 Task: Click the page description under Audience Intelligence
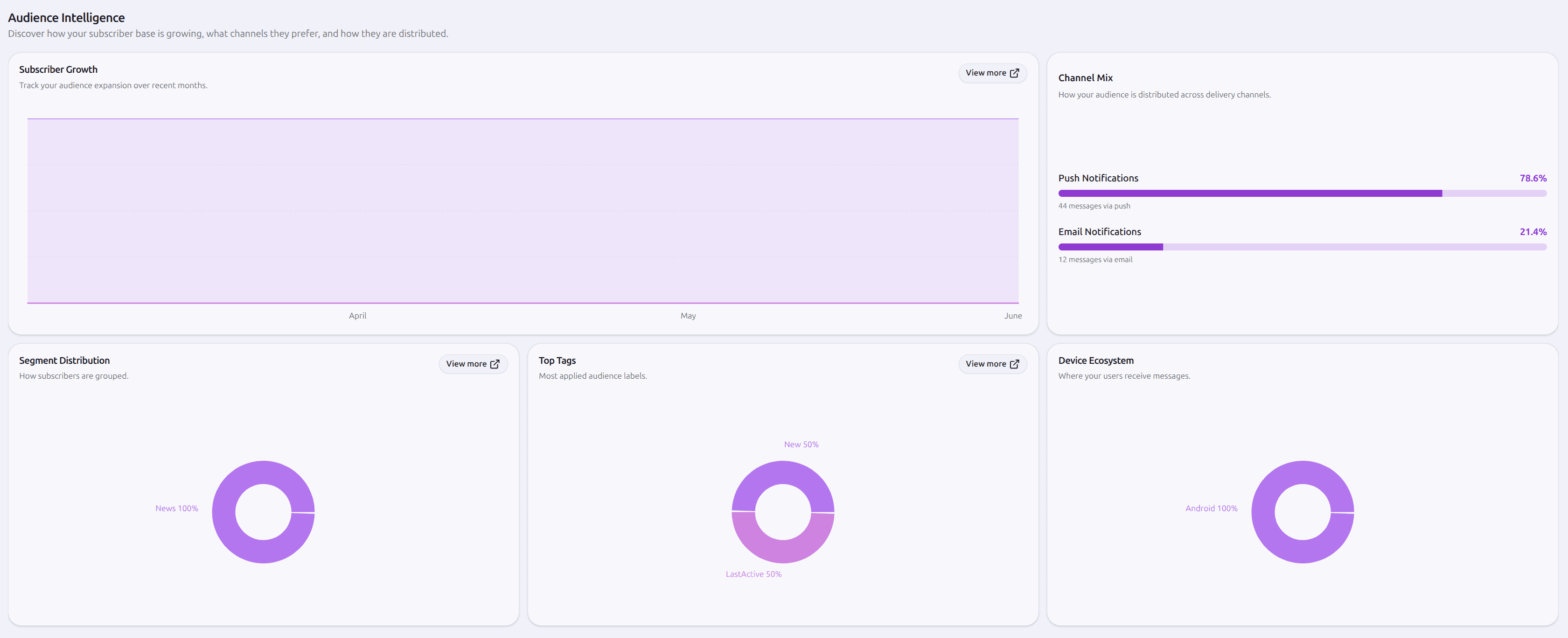[228, 34]
